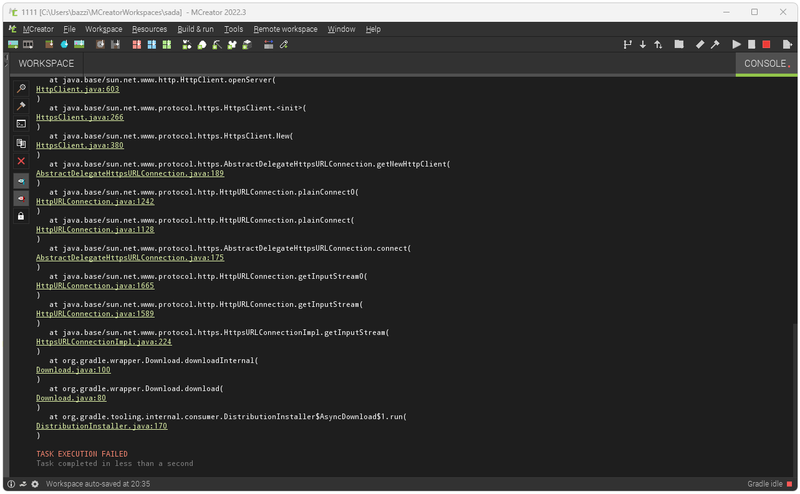This screenshot has height=494, width=800.
Task: Open workspace folder icon in toolbar
Action: pos(679,44)
